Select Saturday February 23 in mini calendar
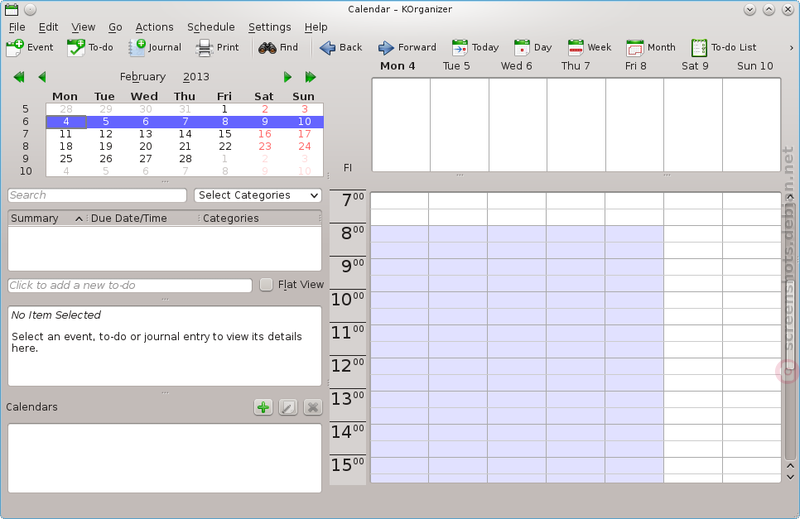Viewport: 800px width, 519px height. click(264, 146)
